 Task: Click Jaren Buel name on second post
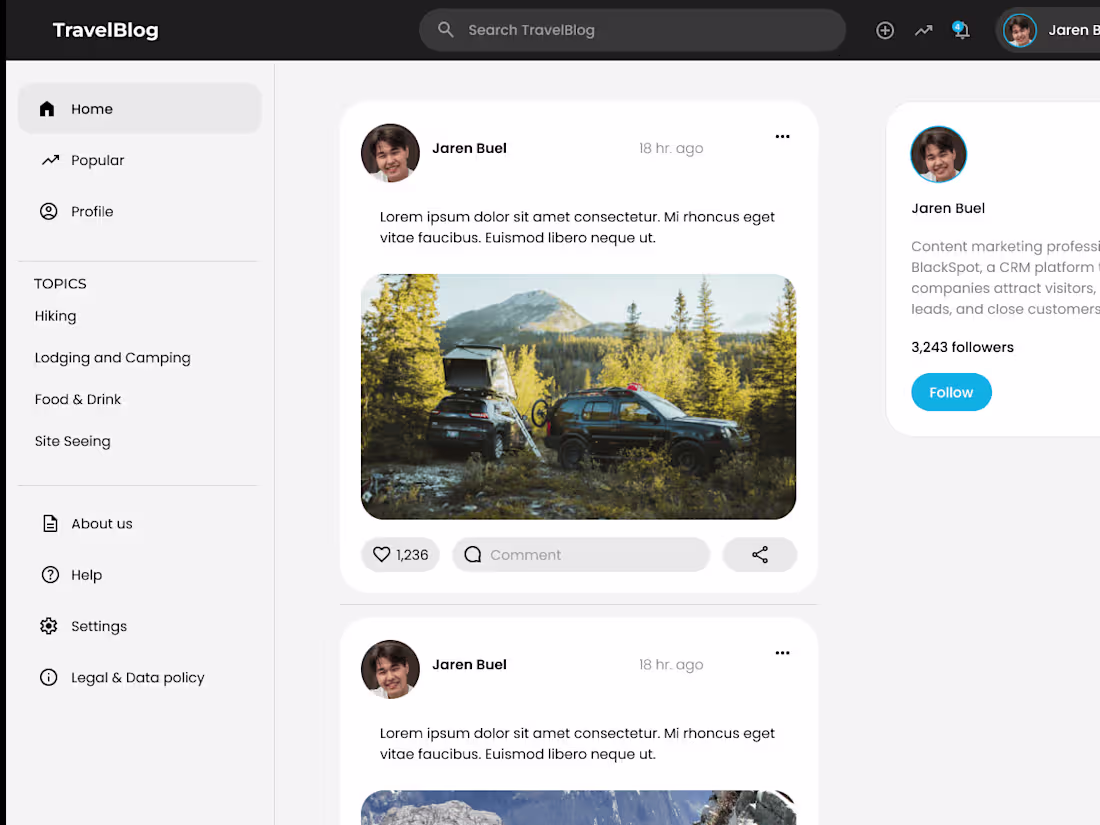(469, 664)
